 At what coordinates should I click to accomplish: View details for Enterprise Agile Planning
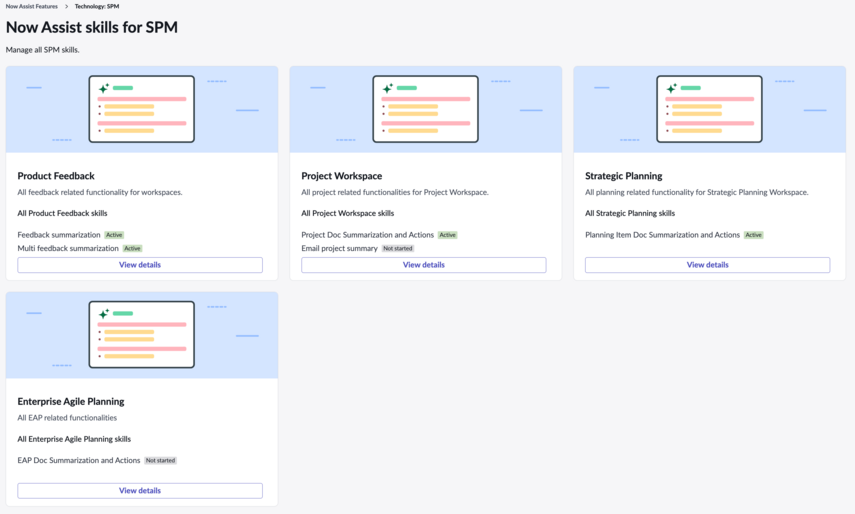(x=140, y=491)
